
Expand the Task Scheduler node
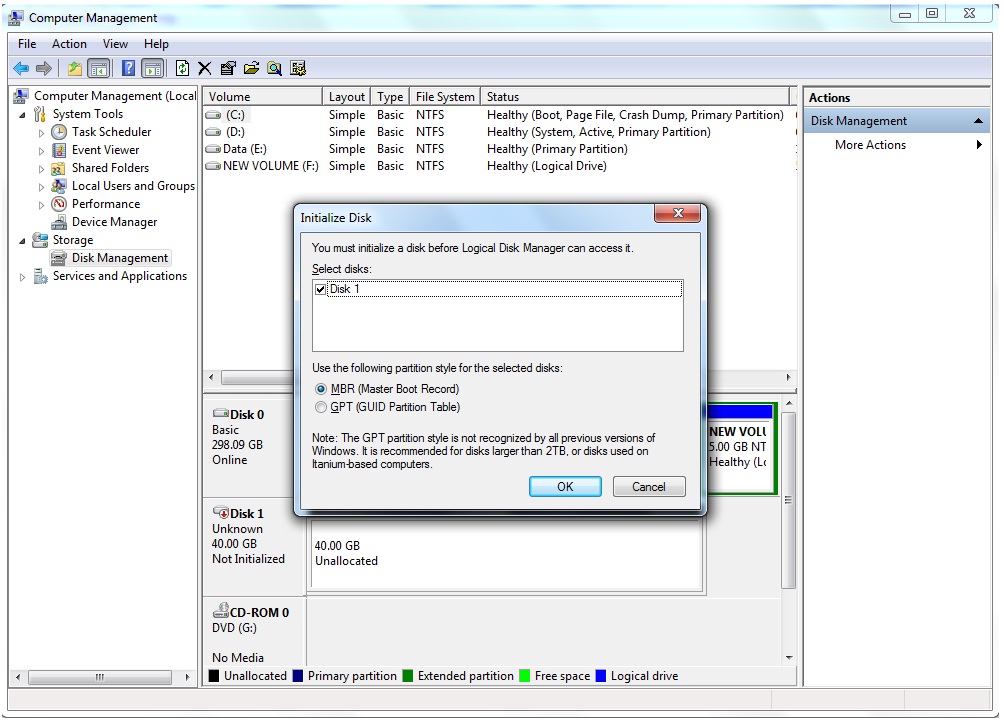(x=41, y=133)
